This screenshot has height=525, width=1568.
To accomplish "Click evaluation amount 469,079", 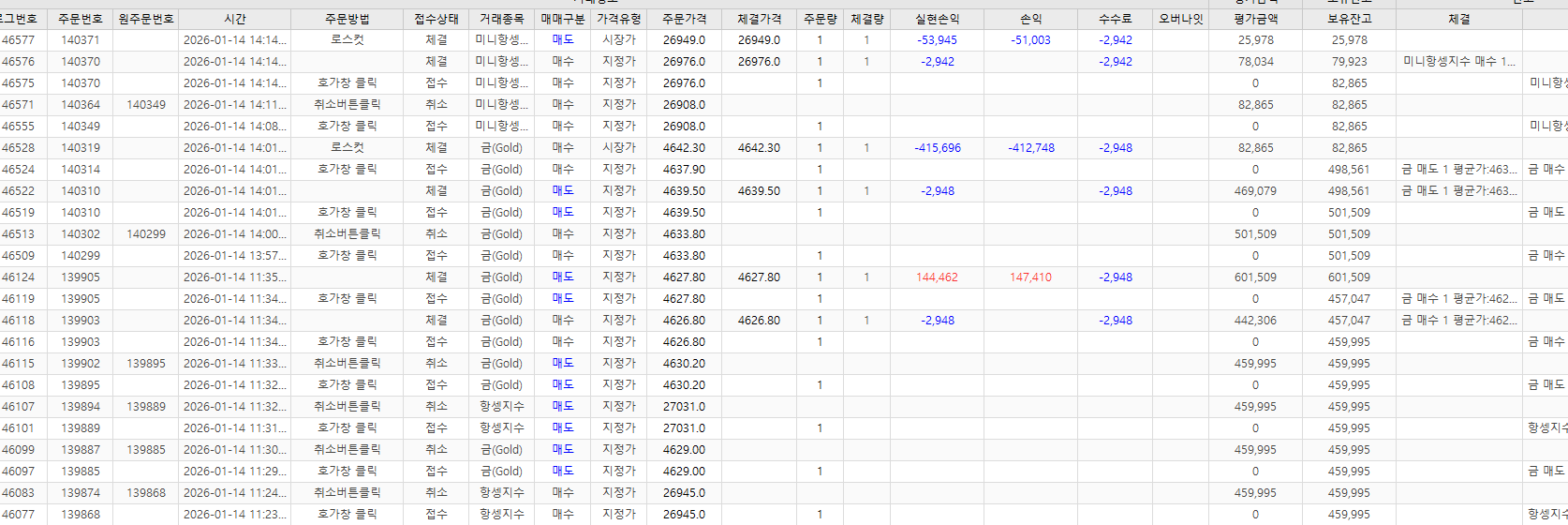I will pyautogui.click(x=1256, y=191).
